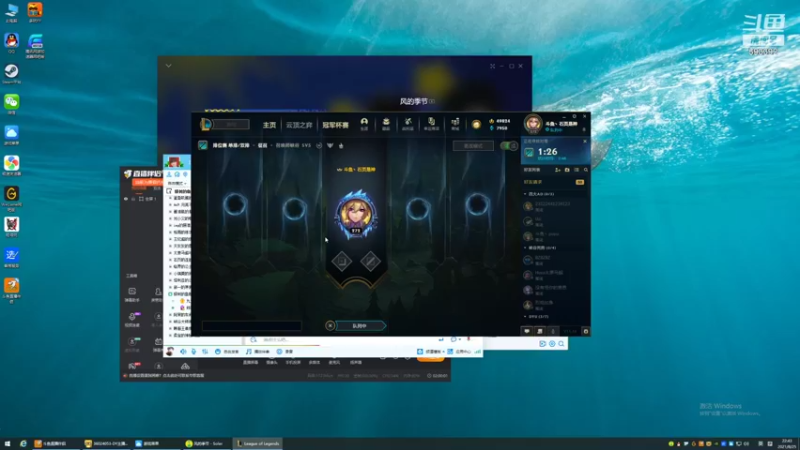
Task: Open the mode dropdown in the chat list window
Action: (x=178, y=183)
